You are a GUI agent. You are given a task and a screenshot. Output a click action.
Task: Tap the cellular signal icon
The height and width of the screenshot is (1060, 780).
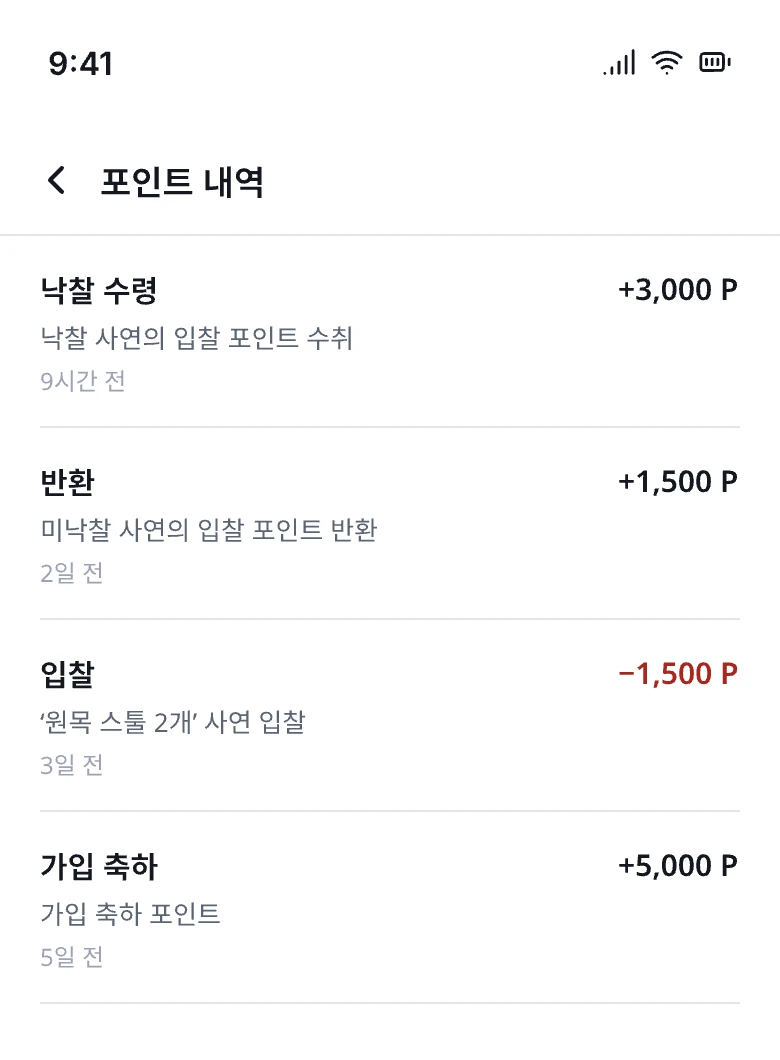619,62
